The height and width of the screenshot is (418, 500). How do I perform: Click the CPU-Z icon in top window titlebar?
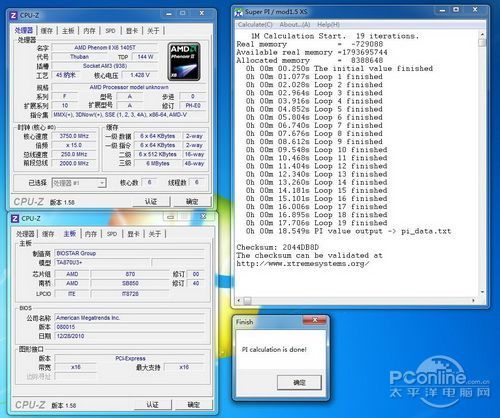[x=14, y=15]
